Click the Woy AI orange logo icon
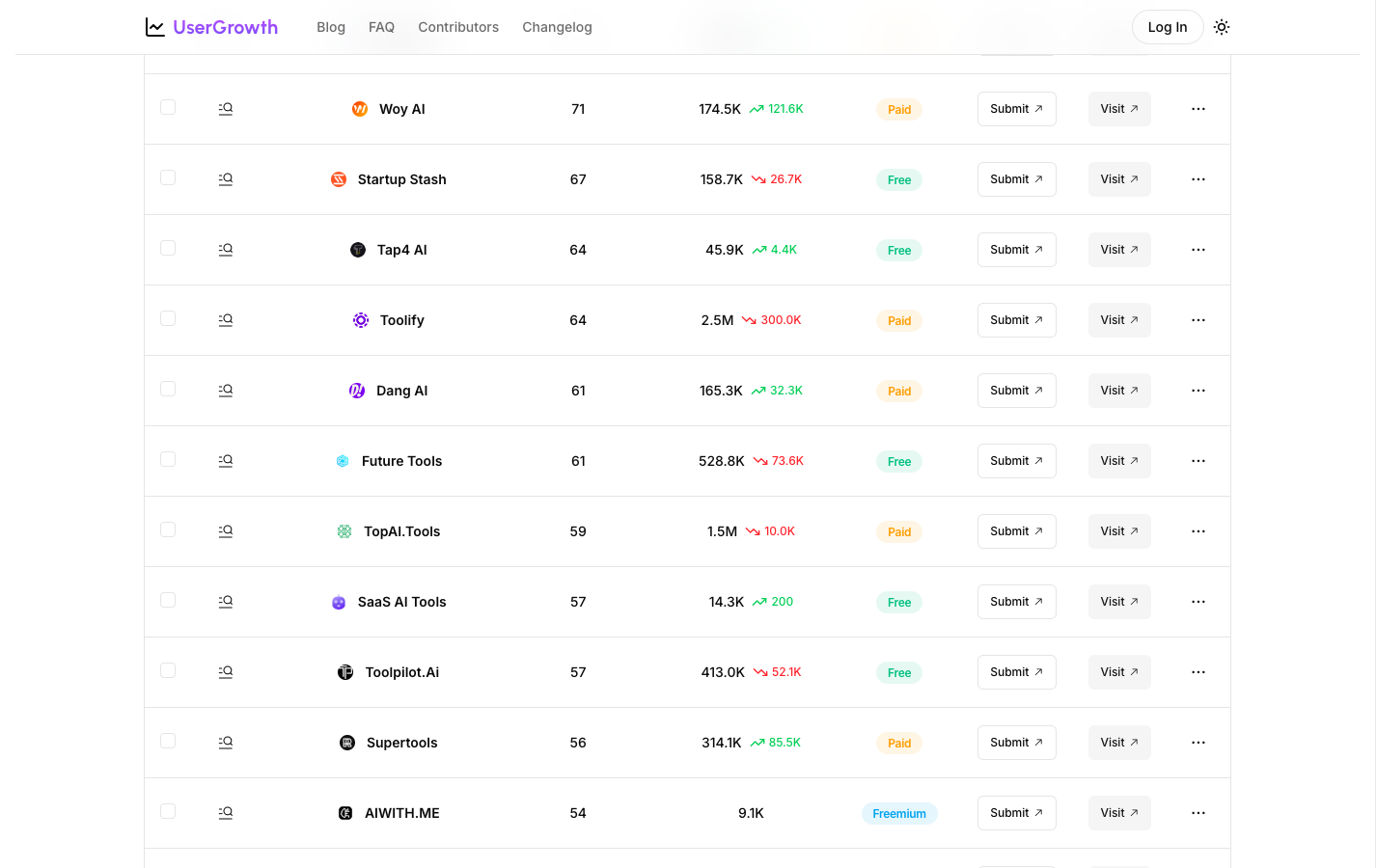 point(359,109)
